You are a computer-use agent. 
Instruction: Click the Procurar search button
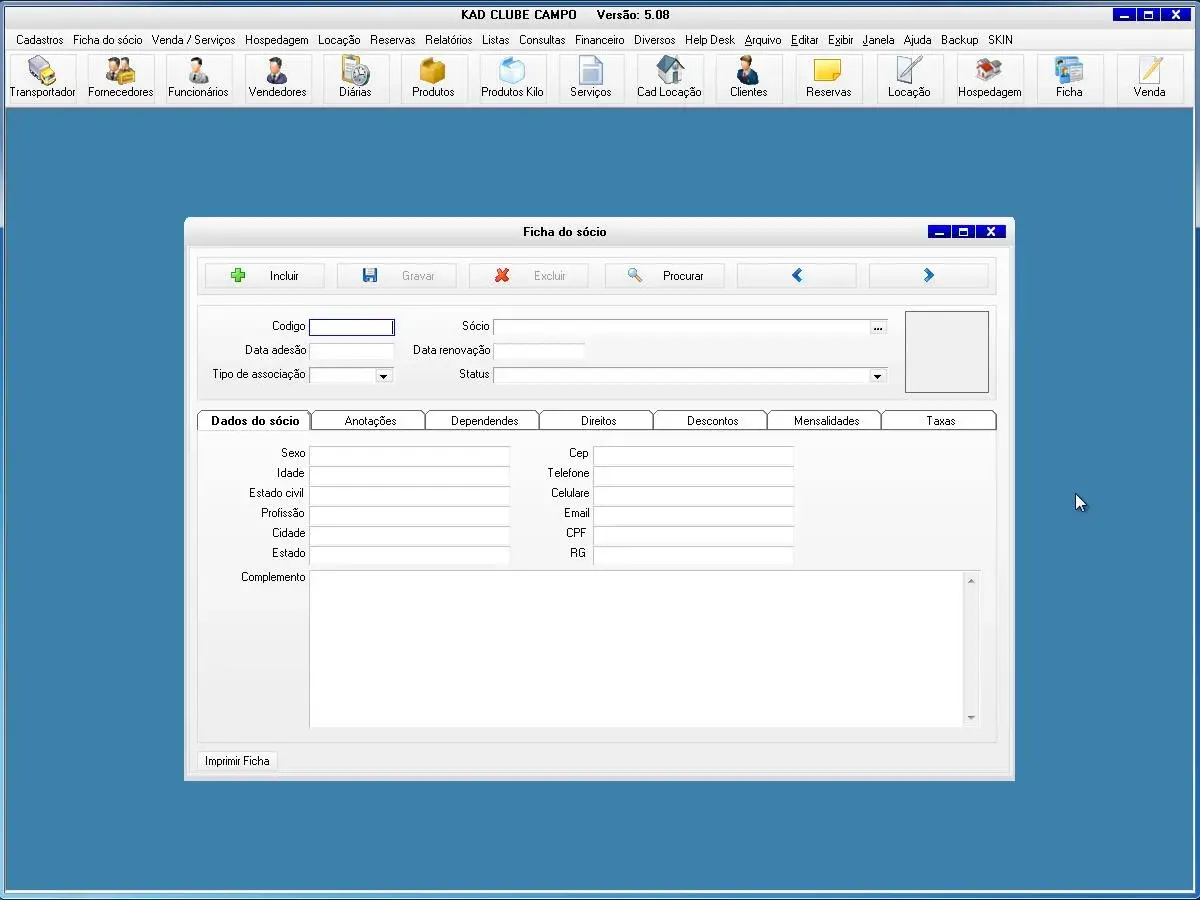pyautogui.click(x=664, y=276)
